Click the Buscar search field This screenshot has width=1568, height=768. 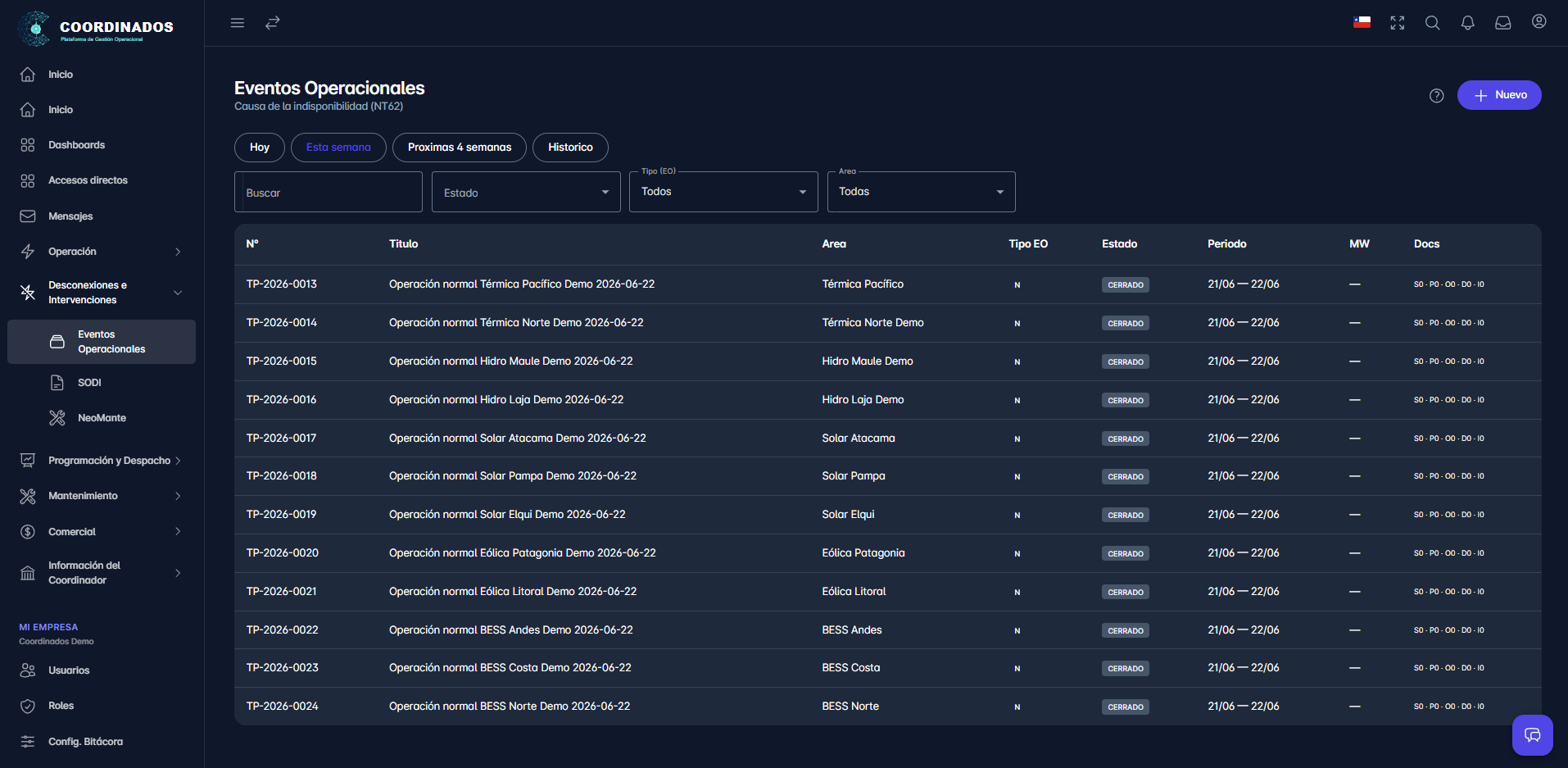[x=329, y=192]
